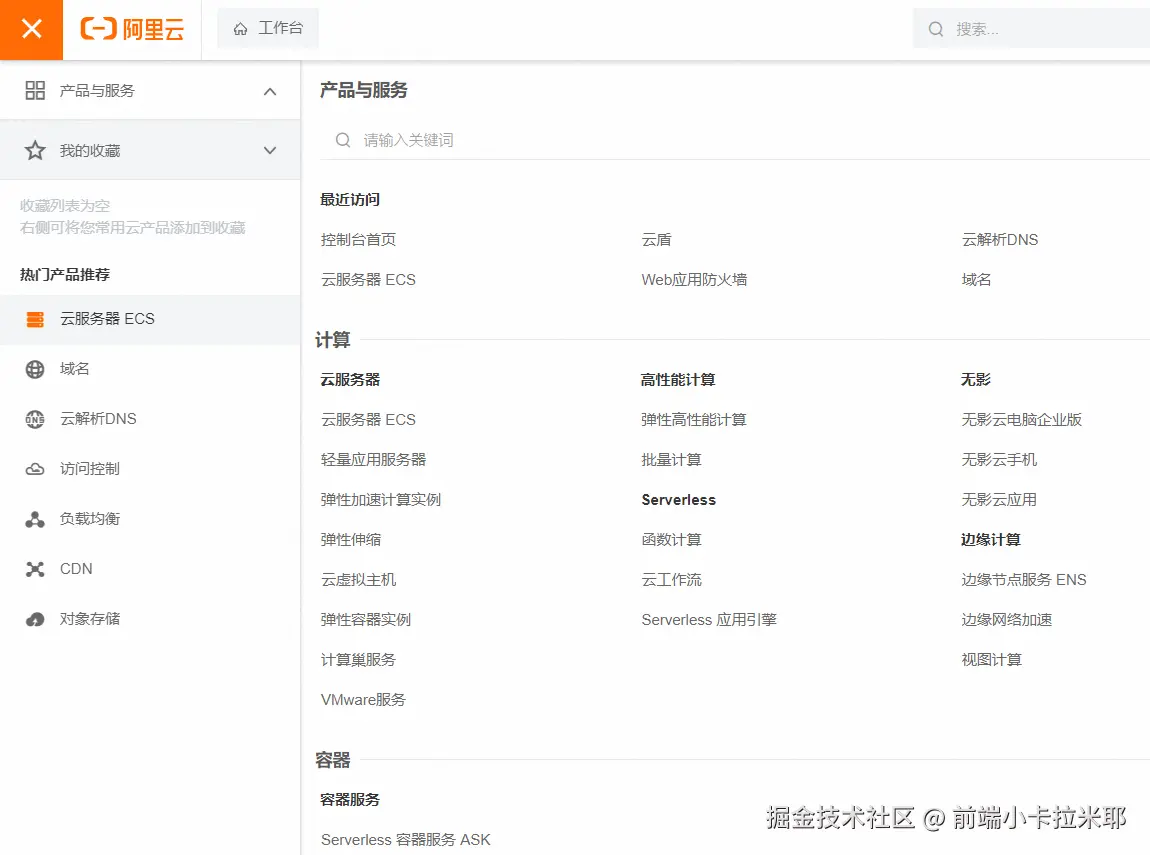
Task: Open 云工作流 link
Action: point(671,580)
